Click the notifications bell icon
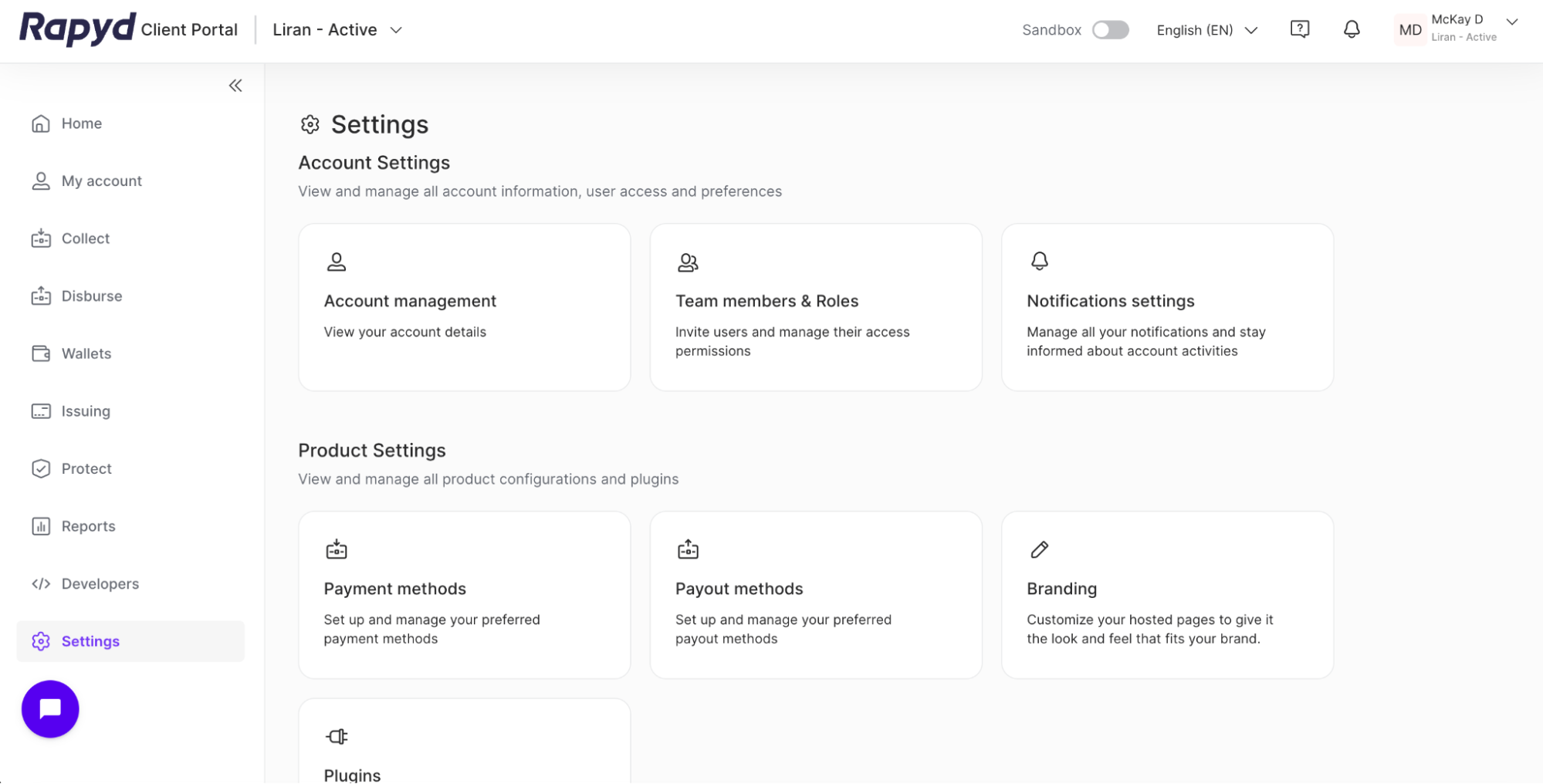 1351,29
